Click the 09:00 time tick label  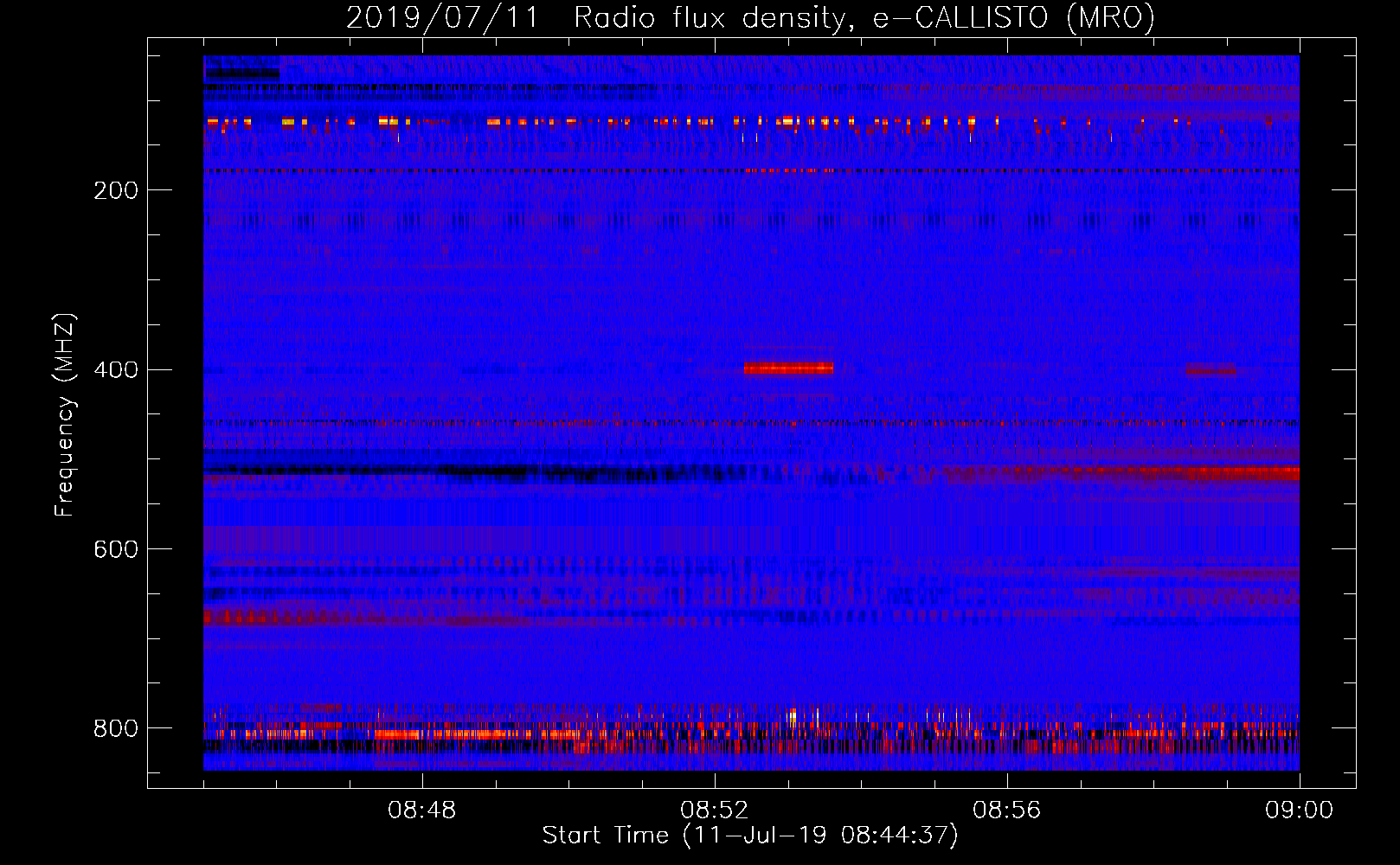click(x=1300, y=811)
